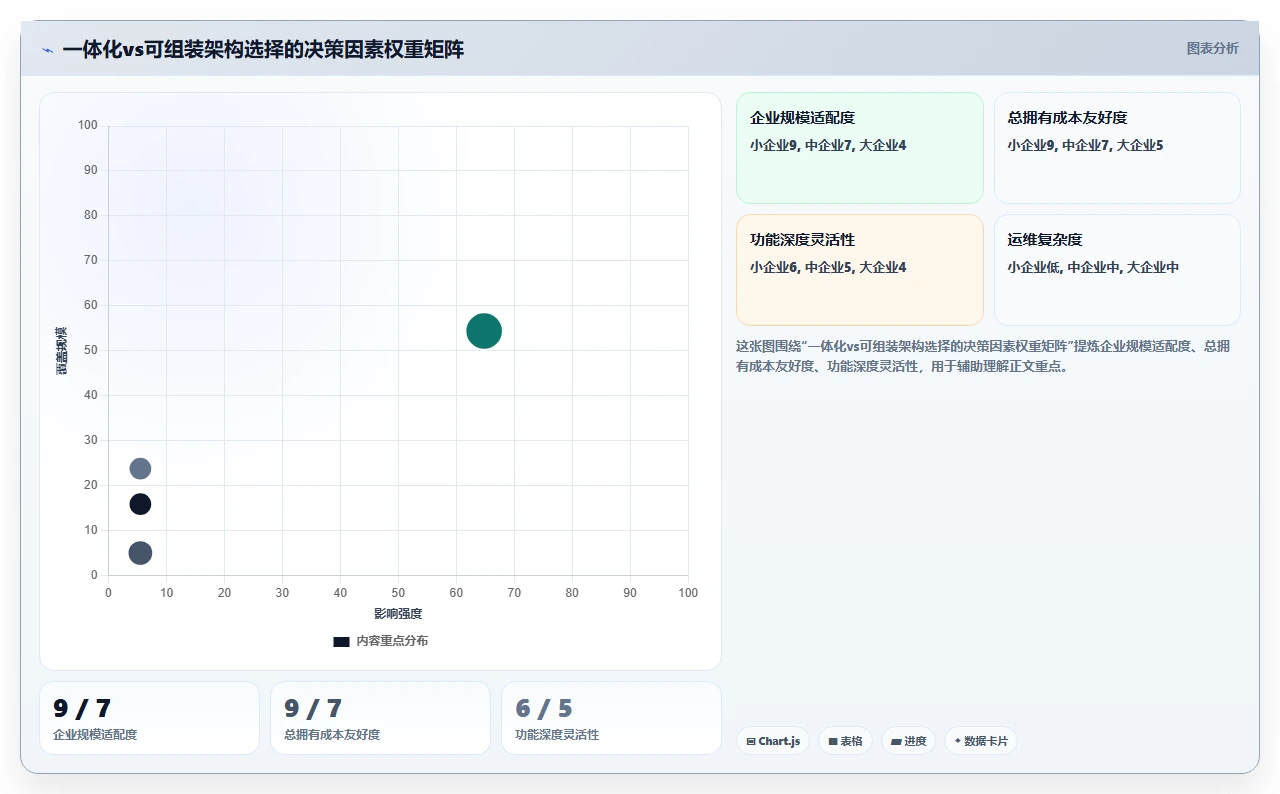
Task: Click the text 小企业6, 中企业5, 大企业4
Action: [x=828, y=268]
